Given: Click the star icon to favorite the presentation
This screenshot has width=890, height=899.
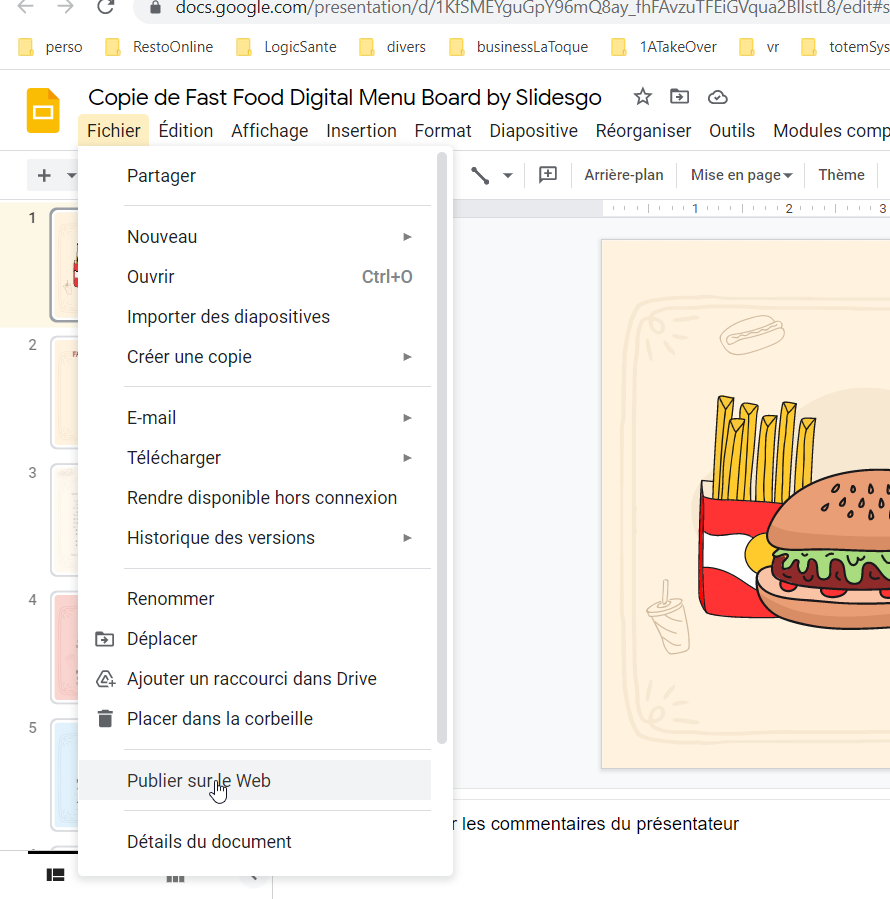Looking at the screenshot, I should pos(642,97).
